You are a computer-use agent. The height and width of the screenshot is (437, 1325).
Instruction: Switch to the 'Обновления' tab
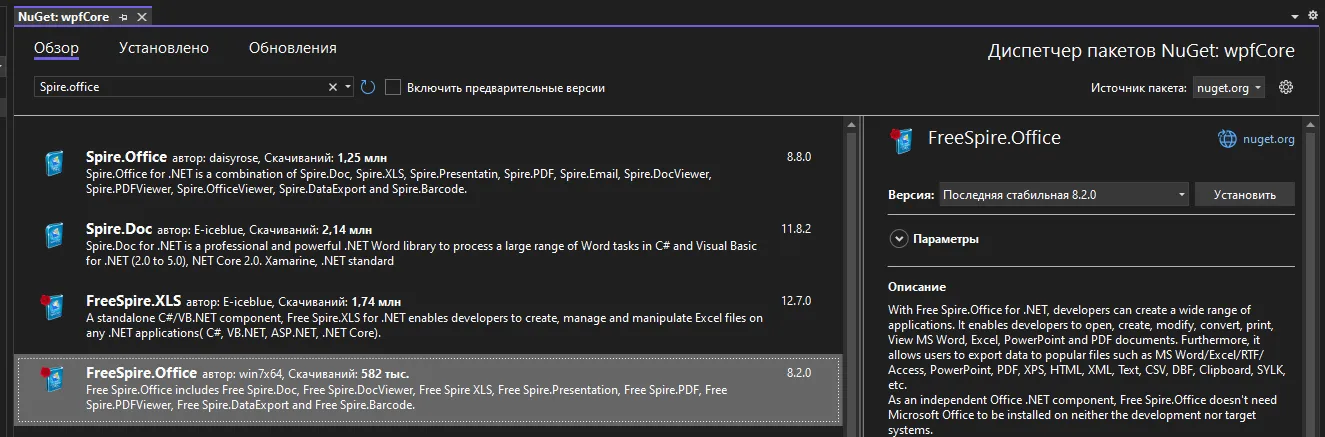tap(293, 47)
